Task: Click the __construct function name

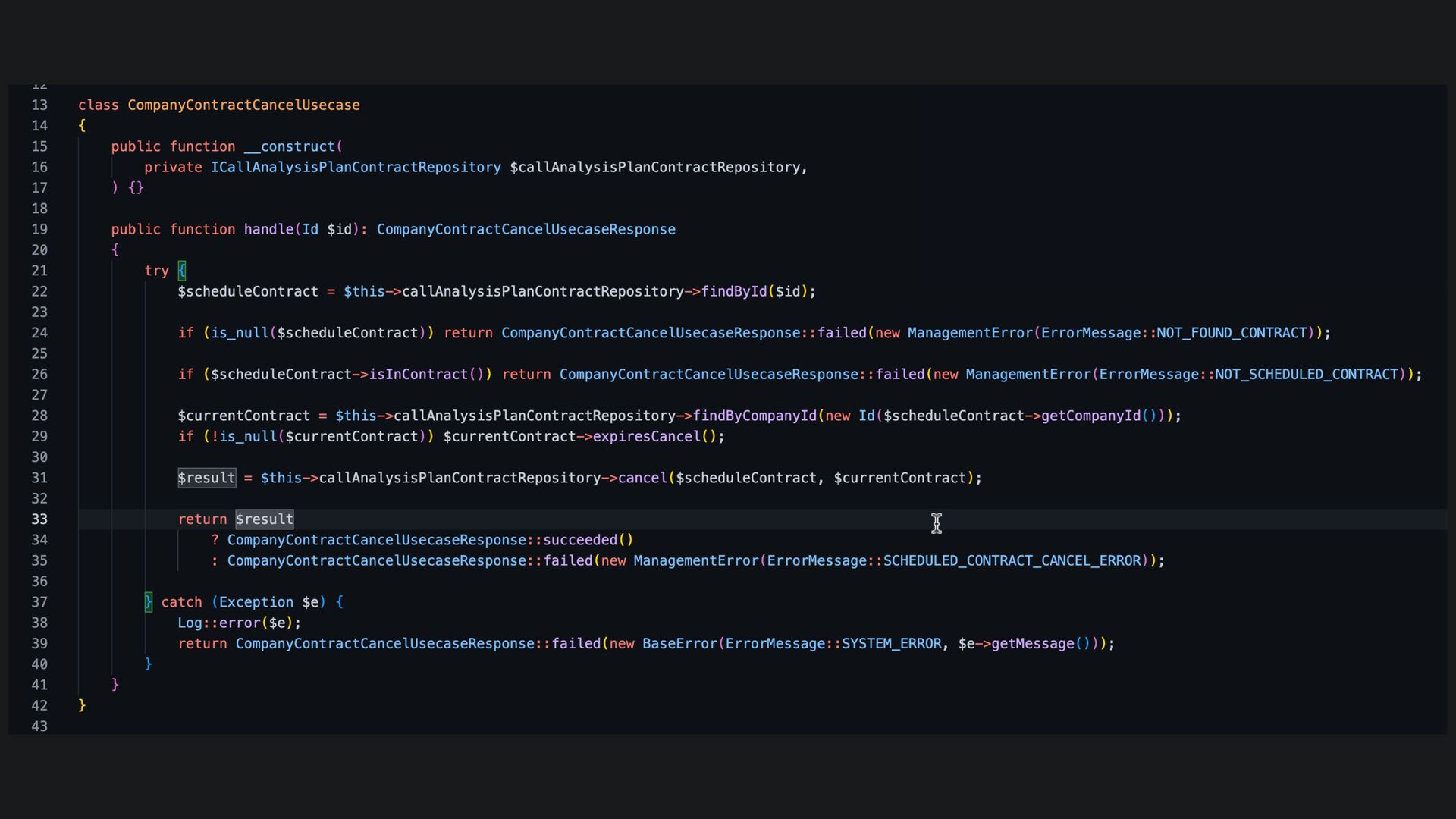Action: pyautogui.click(x=290, y=146)
